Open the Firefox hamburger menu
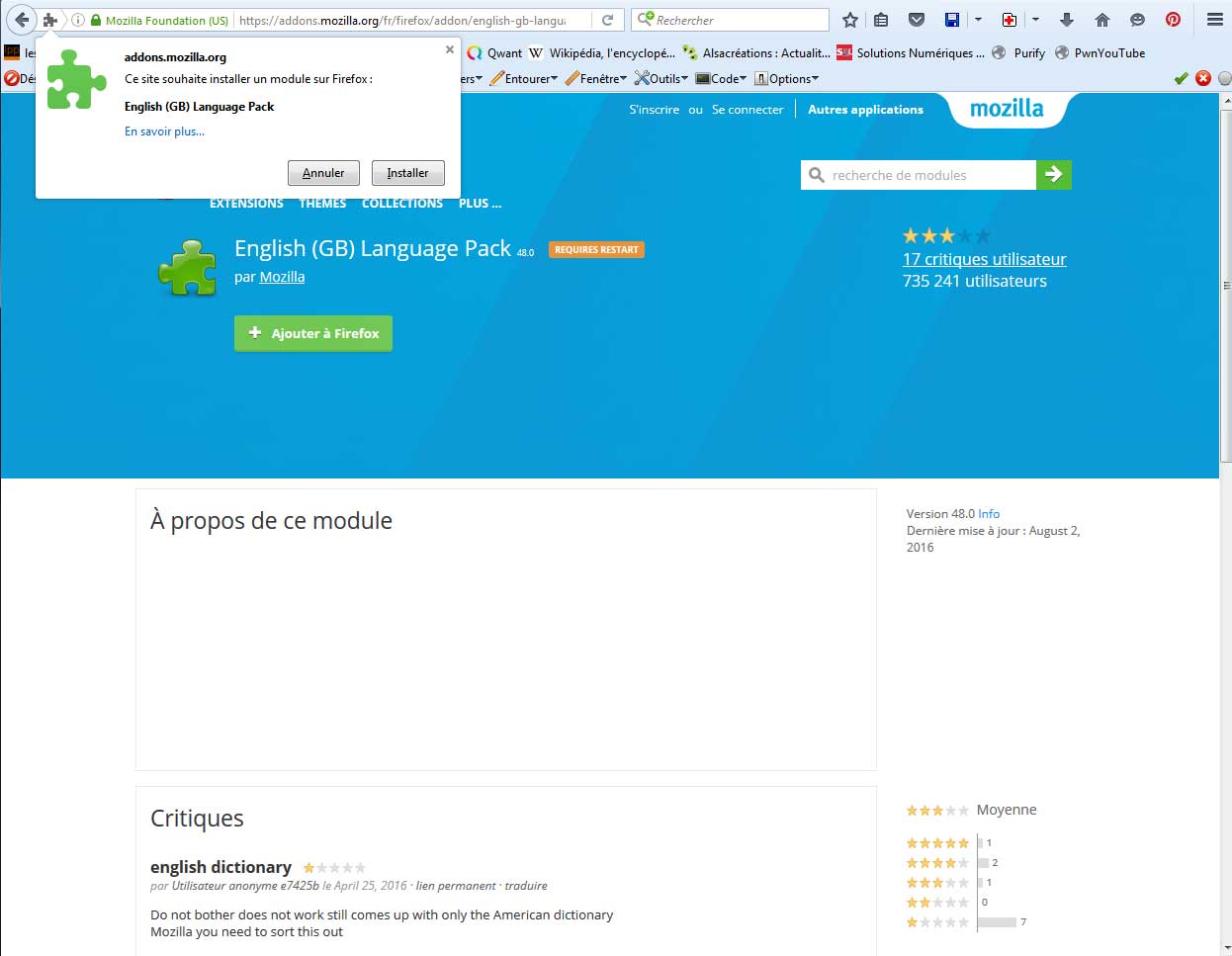The height and width of the screenshot is (956, 1232). pos(1215,20)
